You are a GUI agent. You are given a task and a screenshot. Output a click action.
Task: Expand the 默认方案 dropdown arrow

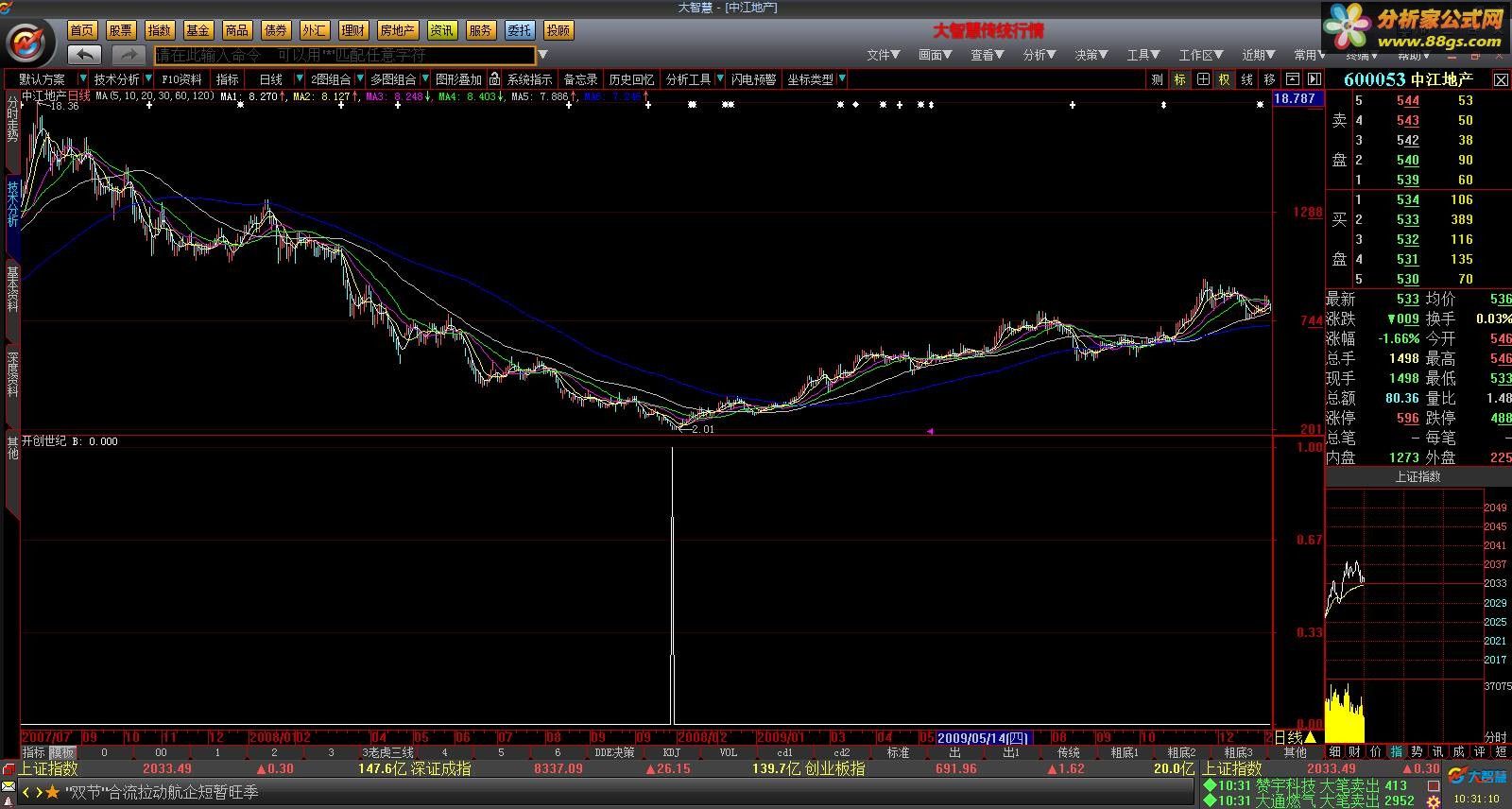click(82, 79)
